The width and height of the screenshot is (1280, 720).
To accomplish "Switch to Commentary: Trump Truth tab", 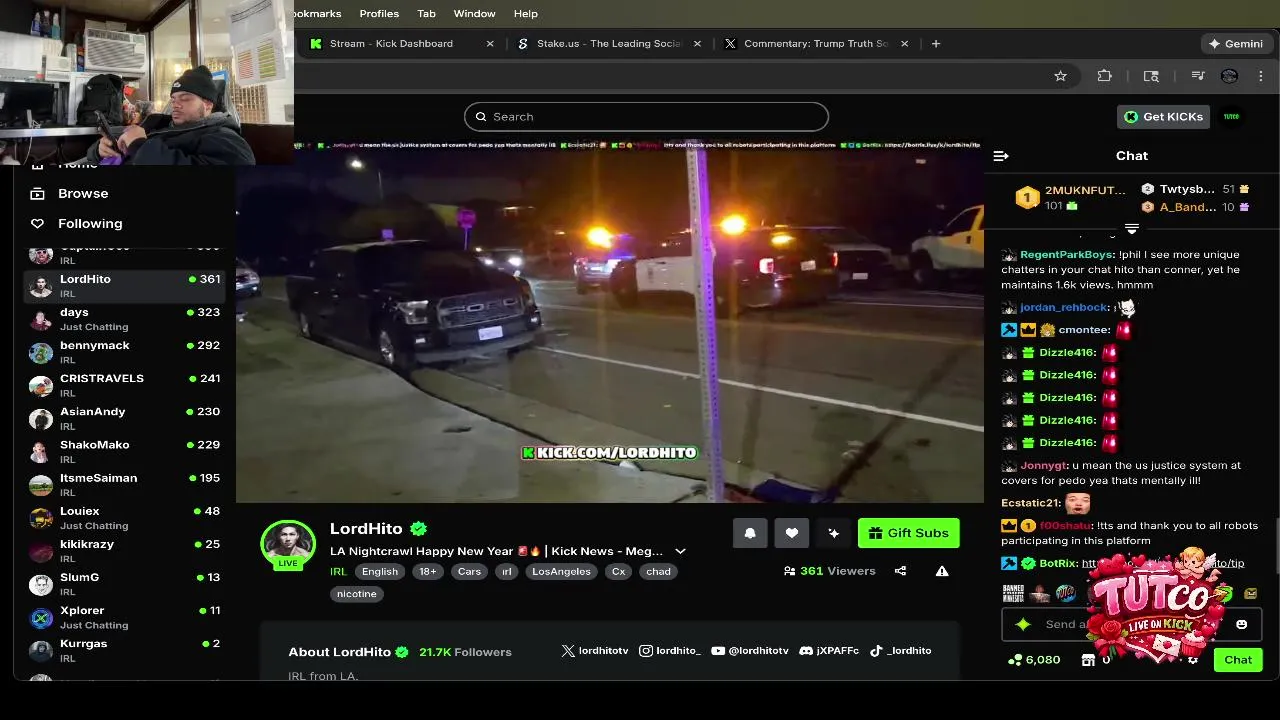I will click(x=815, y=44).
